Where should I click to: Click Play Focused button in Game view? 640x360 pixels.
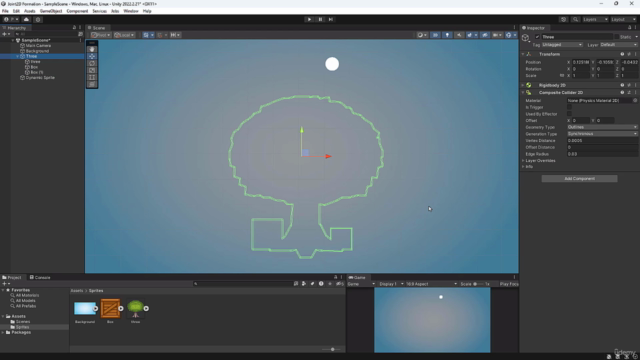point(509,284)
